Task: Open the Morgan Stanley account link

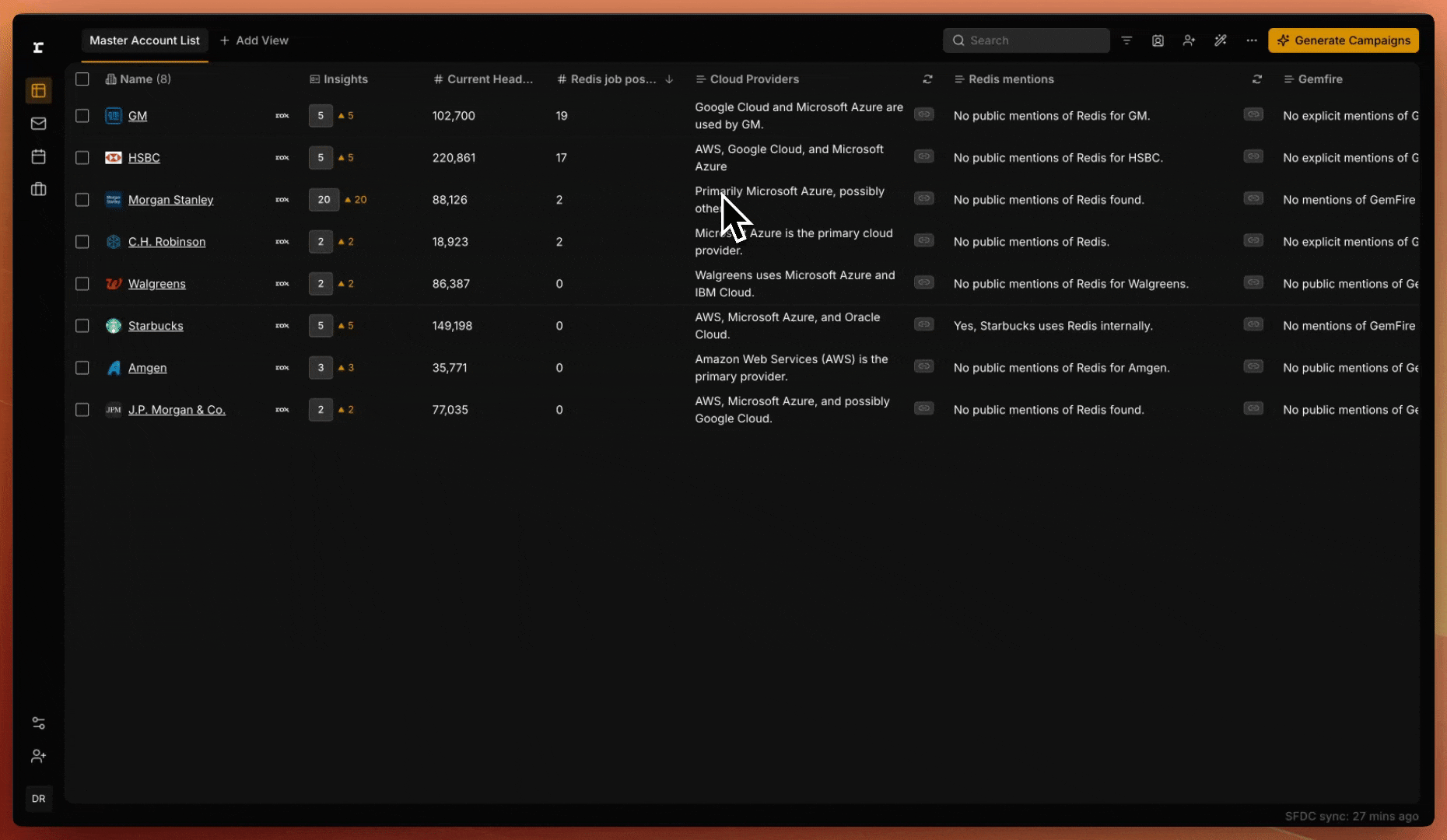Action: [x=171, y=200]
